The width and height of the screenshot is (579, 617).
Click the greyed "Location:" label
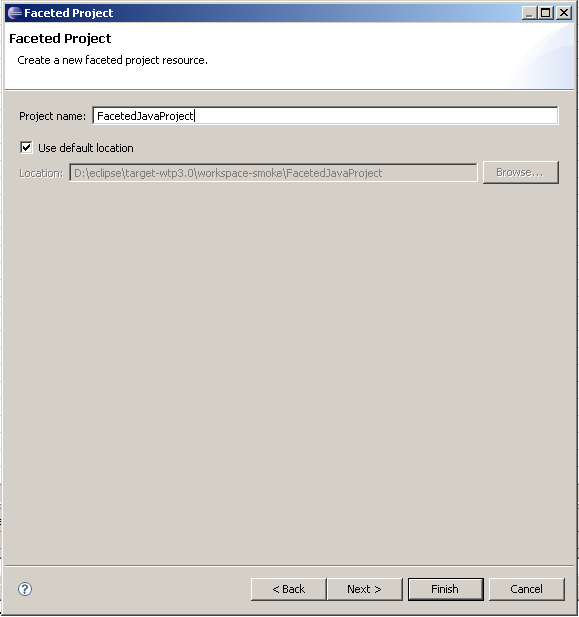click(x=41, y=173)
